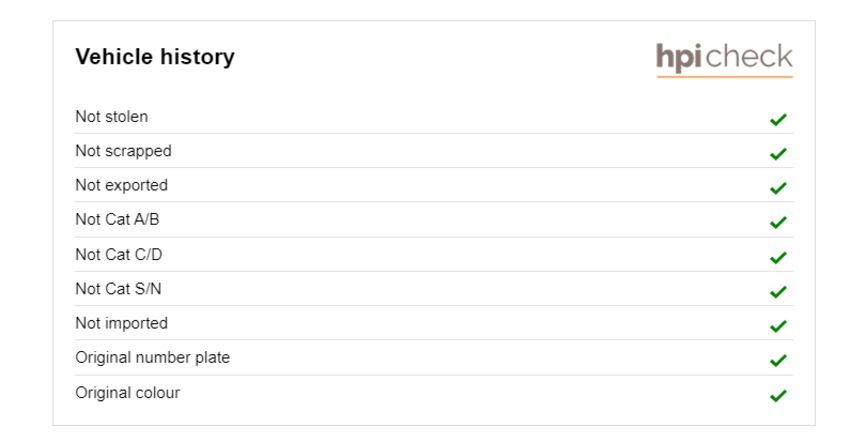Viewport: 850px width, 442px height.
Task: Click the Not Cat A/B label
Action: click(x=117, y=220)
